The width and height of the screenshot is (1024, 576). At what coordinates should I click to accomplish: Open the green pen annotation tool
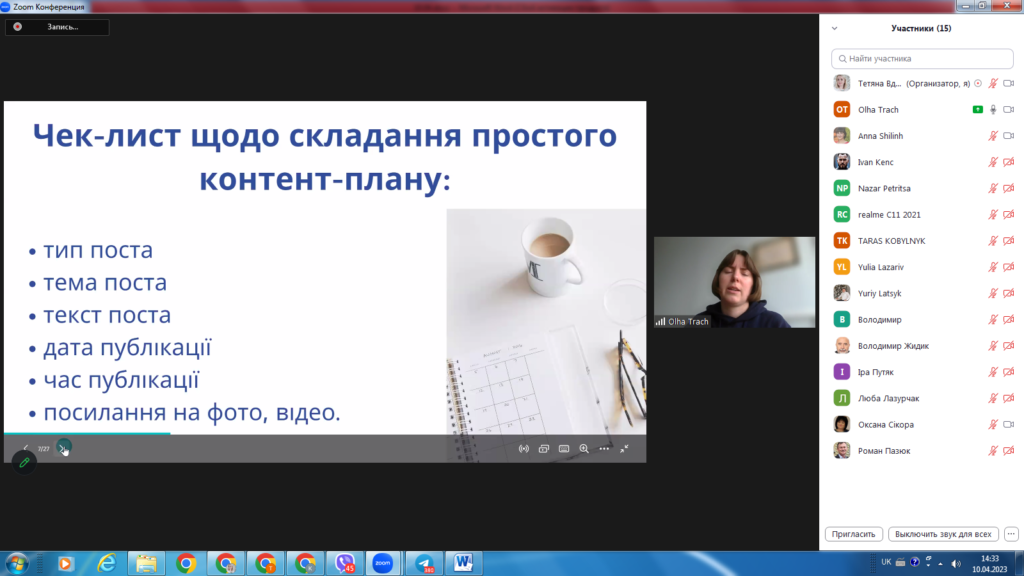24,463
